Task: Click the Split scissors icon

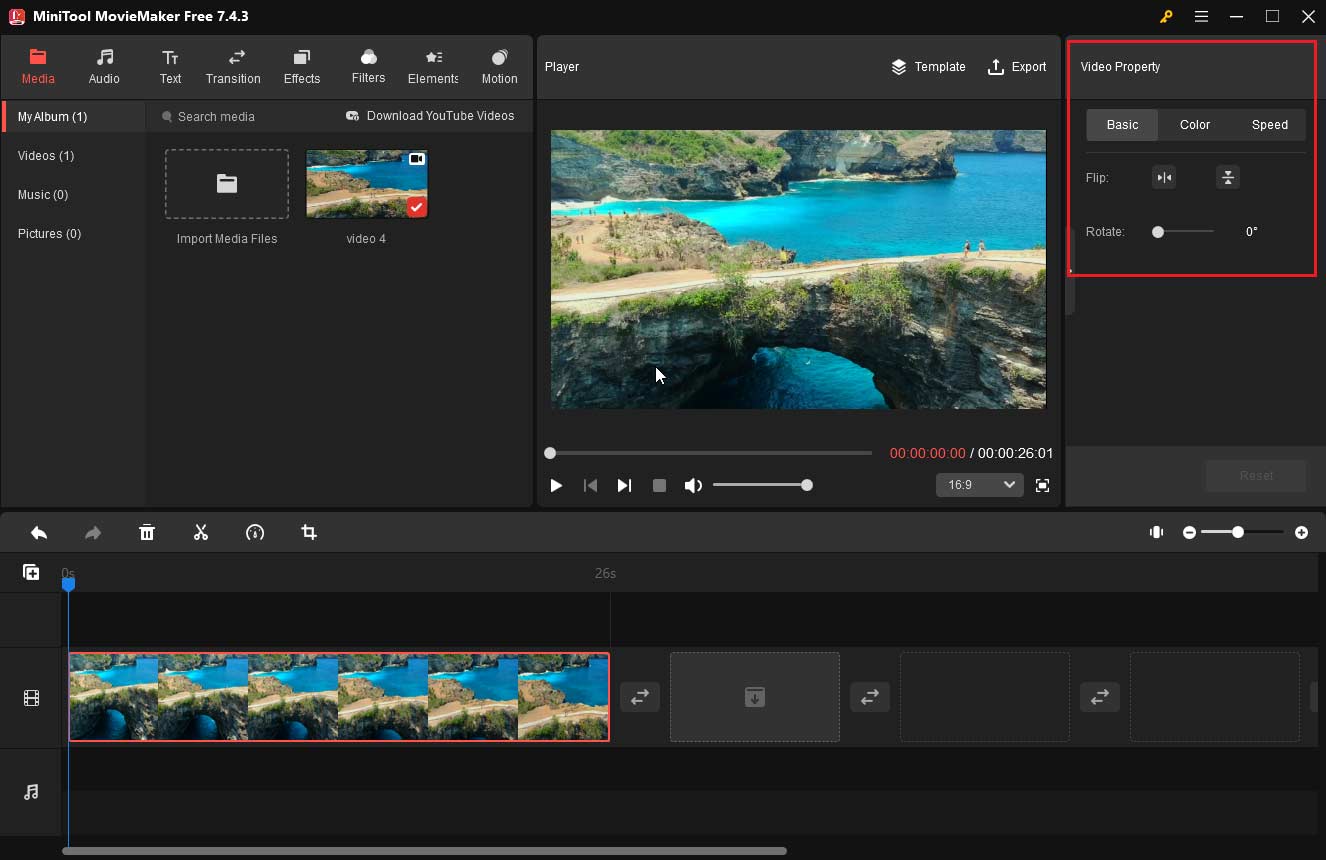Action: pyautogui.click(x=201, y=533)
